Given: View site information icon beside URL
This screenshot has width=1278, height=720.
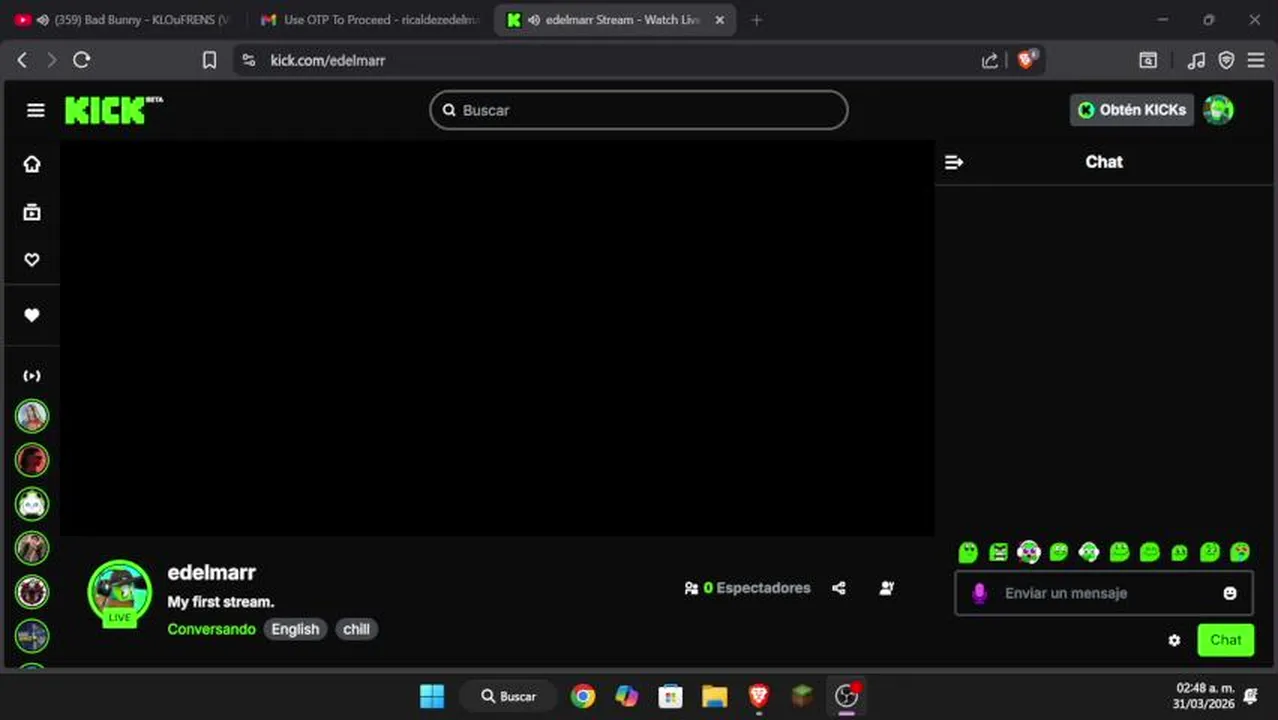Looking at the screenshot, I should 249,60.
